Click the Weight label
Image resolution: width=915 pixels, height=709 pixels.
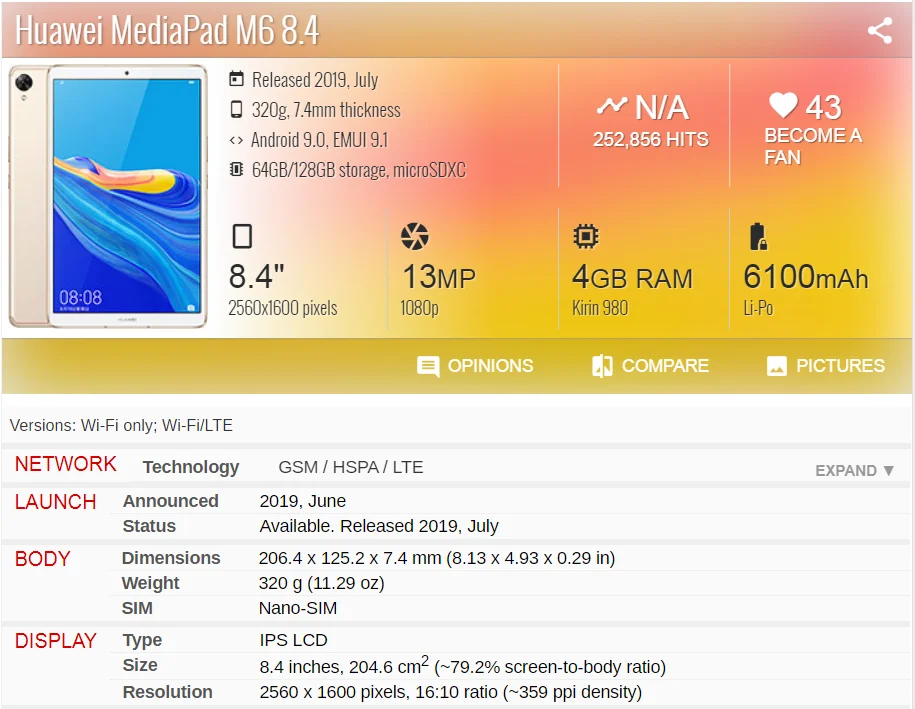(151, 584)
